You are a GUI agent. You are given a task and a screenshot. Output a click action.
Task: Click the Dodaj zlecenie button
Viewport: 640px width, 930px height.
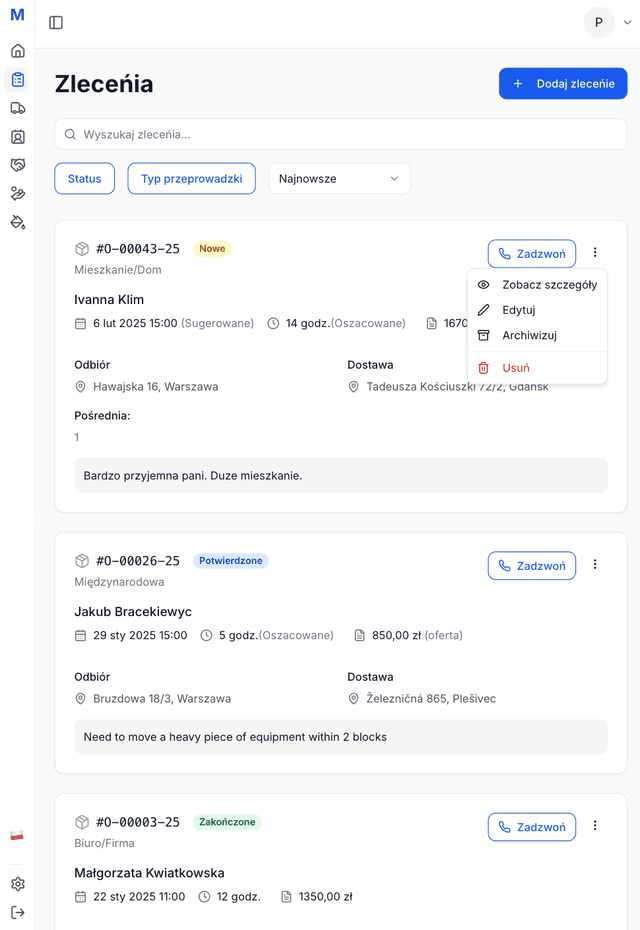(x=563, y=84)
